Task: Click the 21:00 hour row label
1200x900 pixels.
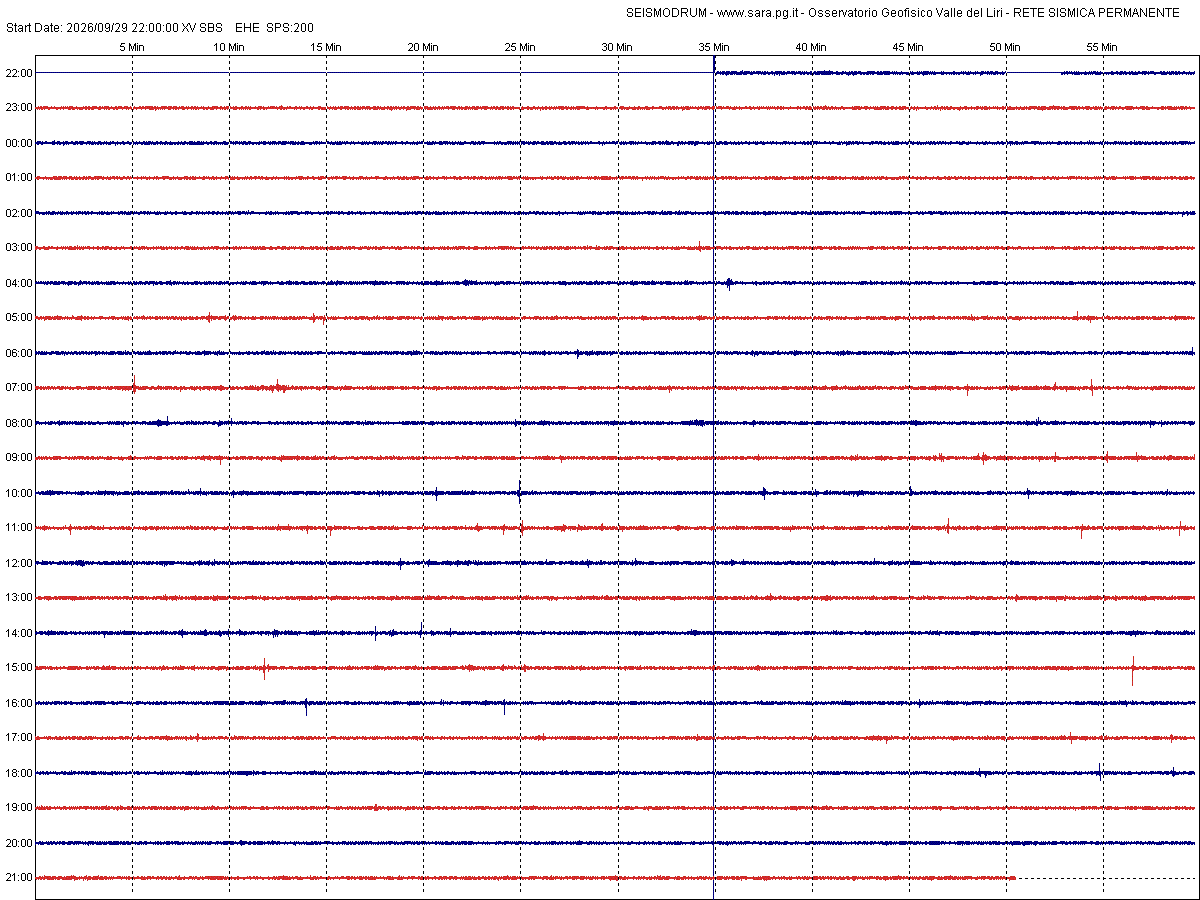Action: (19, 878)
